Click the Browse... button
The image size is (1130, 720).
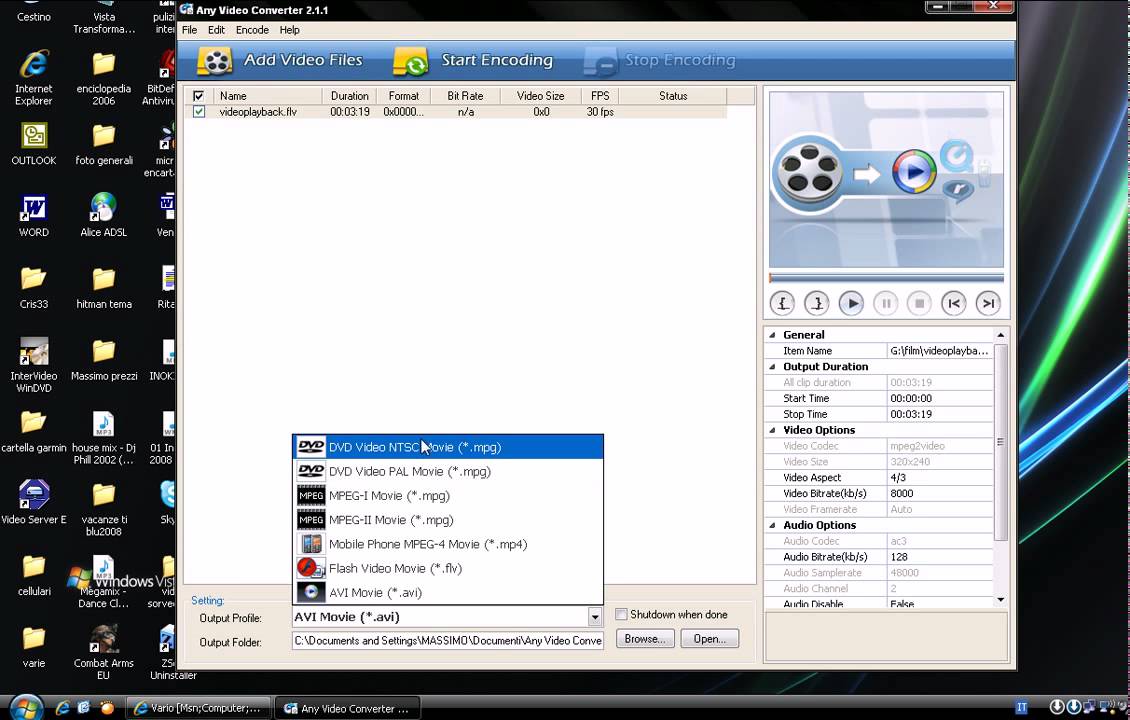click(x=645, y=639)
